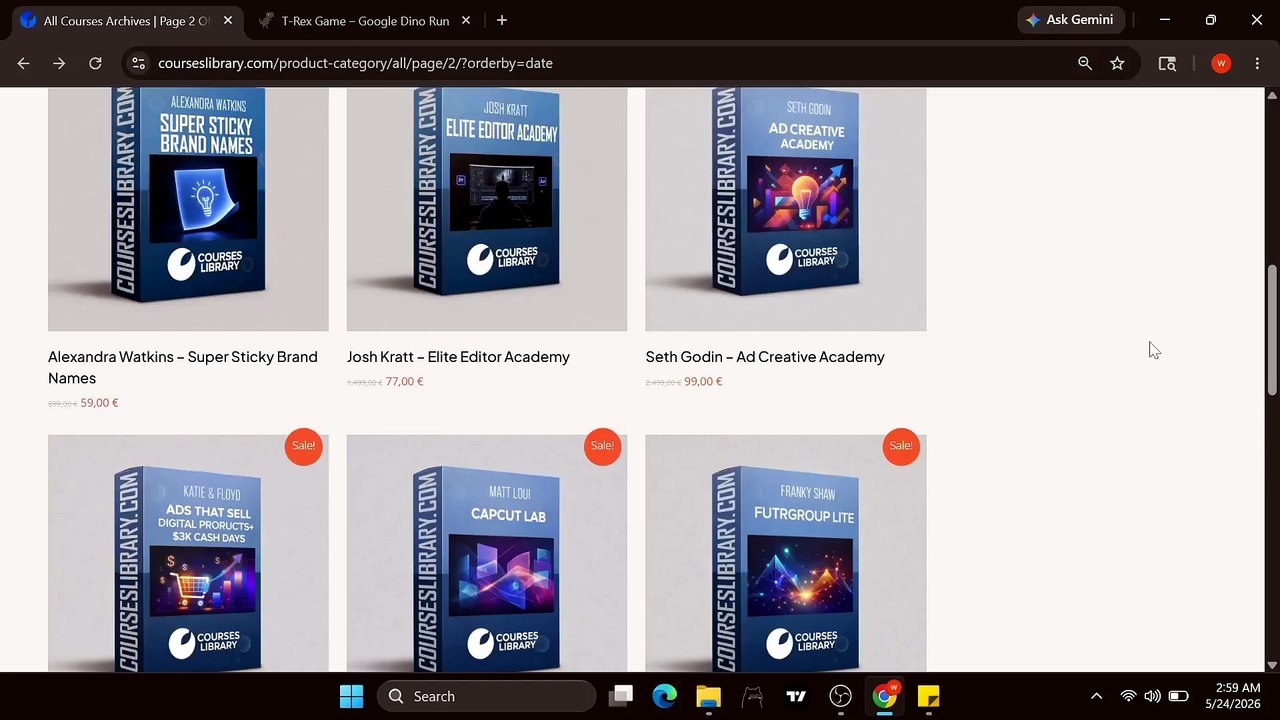The width and height of the screenshot is (1280, 720).
Task: Open Super Sticky Brand Names product image
Action: pos(188,209)
